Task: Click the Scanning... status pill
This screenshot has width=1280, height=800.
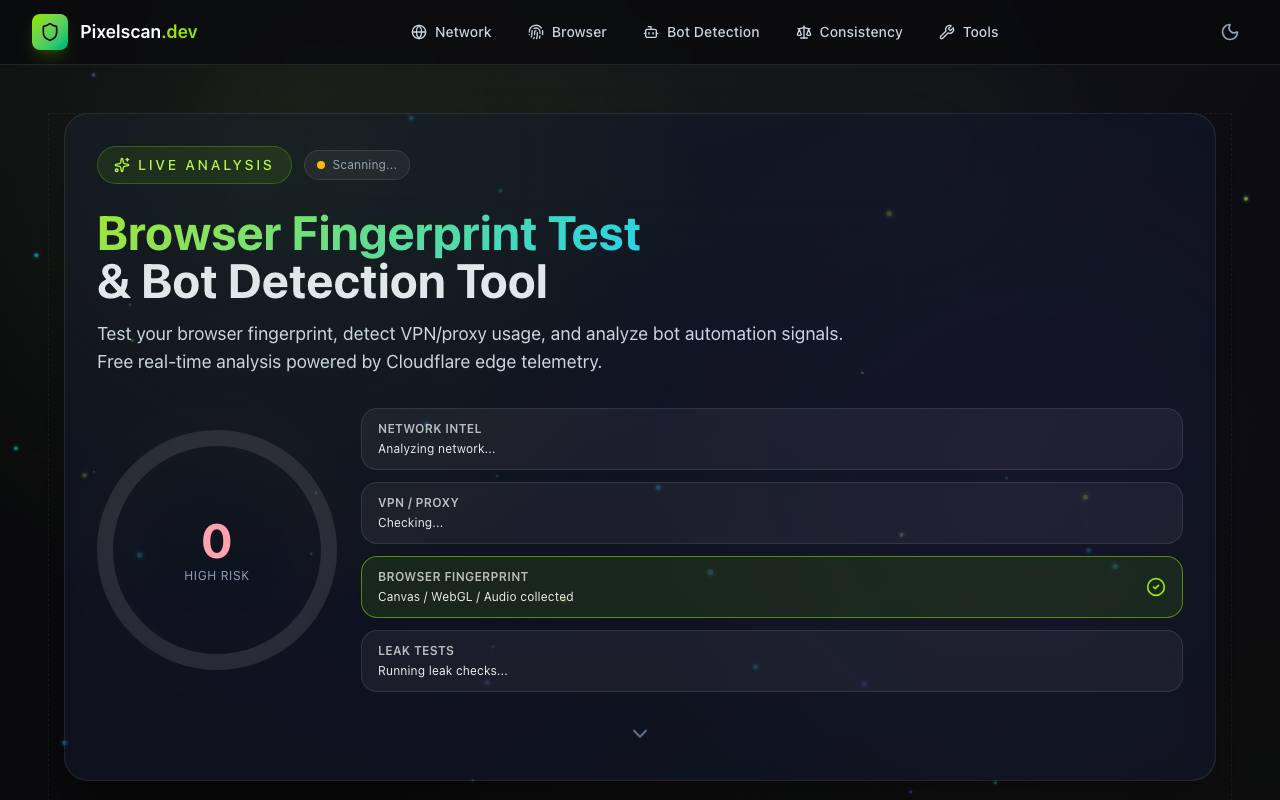Action: 357,165
